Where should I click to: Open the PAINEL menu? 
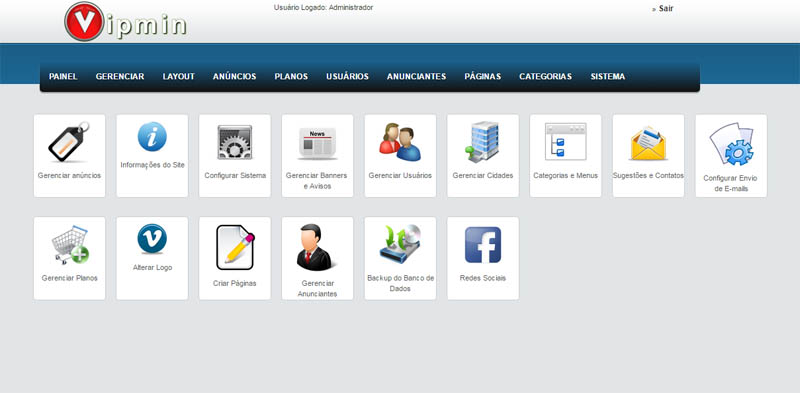(x=63, y=77)
